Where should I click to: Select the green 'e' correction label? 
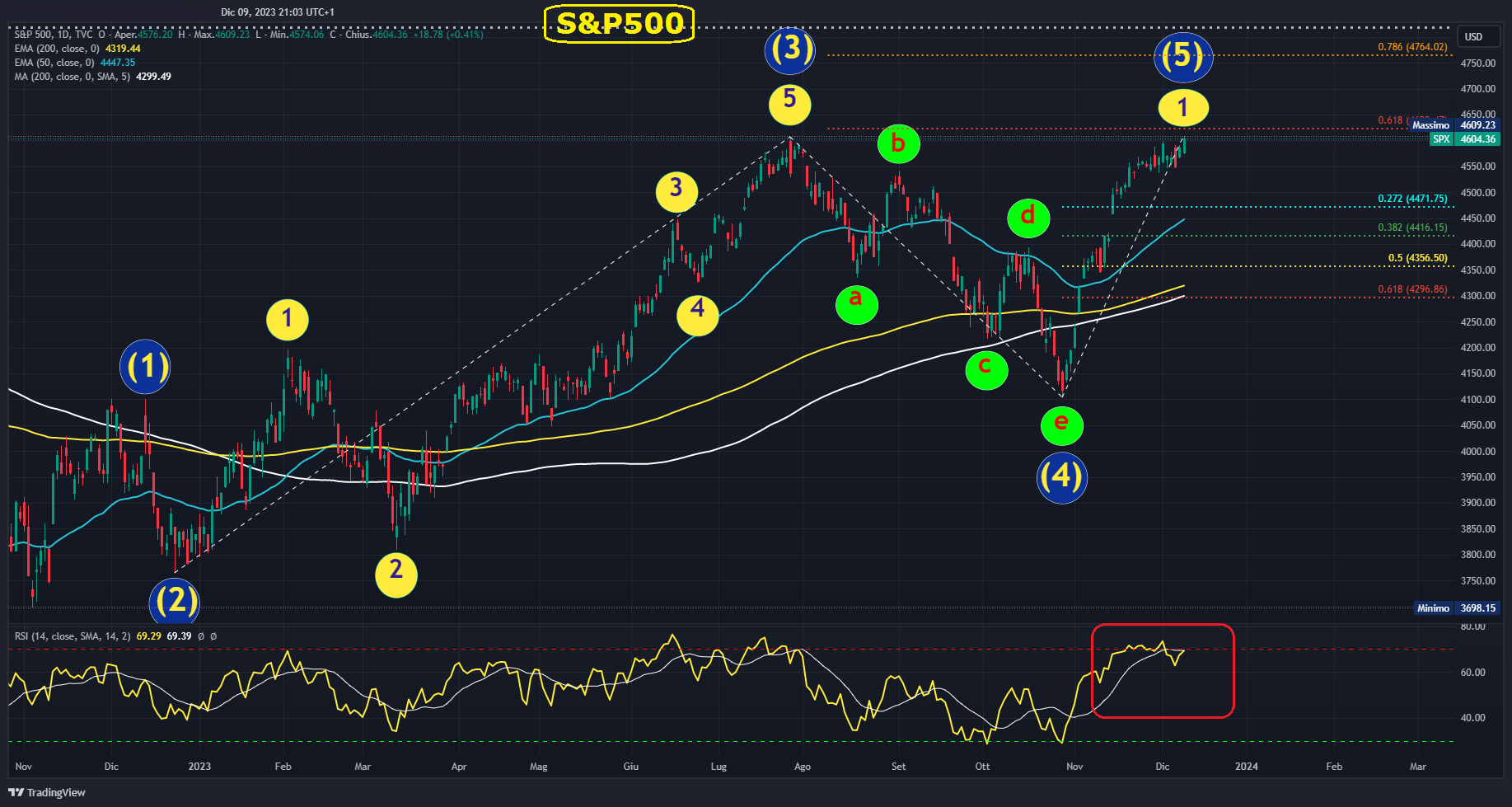[1061, 425]
